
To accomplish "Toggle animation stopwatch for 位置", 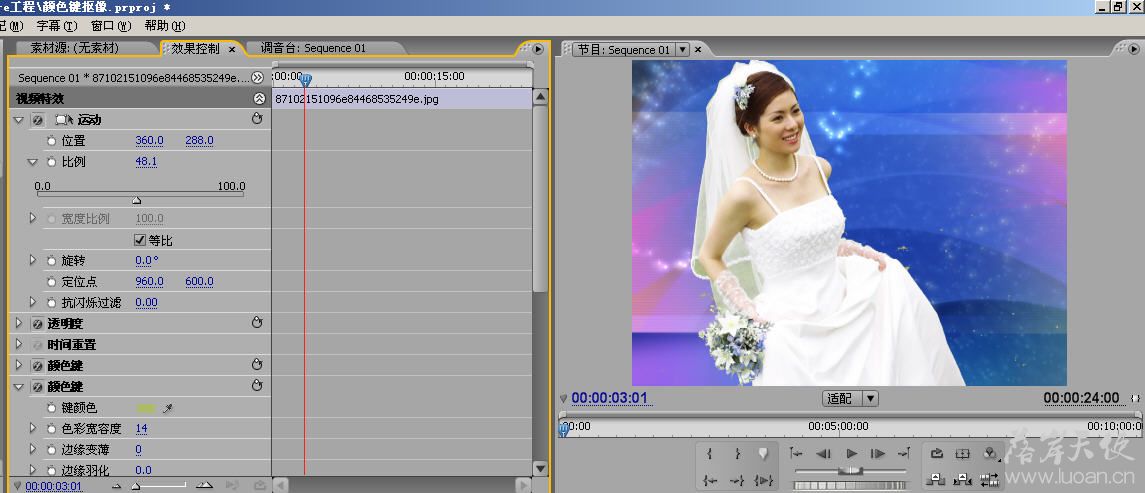I will [x=51, y=140].
